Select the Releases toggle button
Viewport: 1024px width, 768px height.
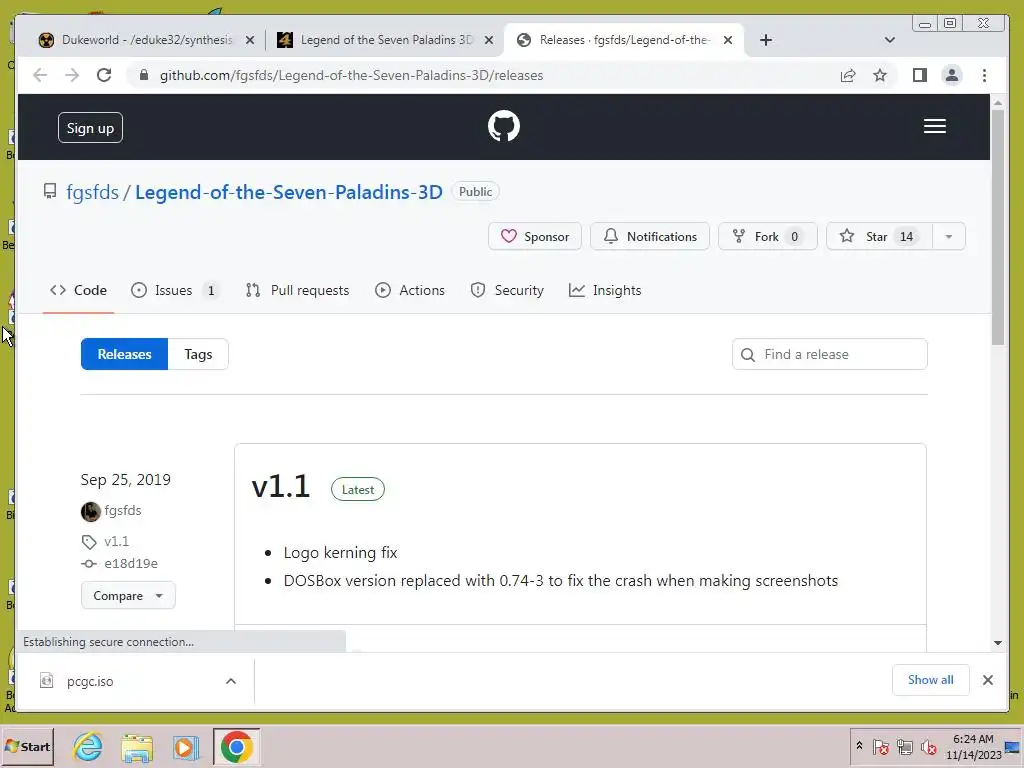(124, 354)
